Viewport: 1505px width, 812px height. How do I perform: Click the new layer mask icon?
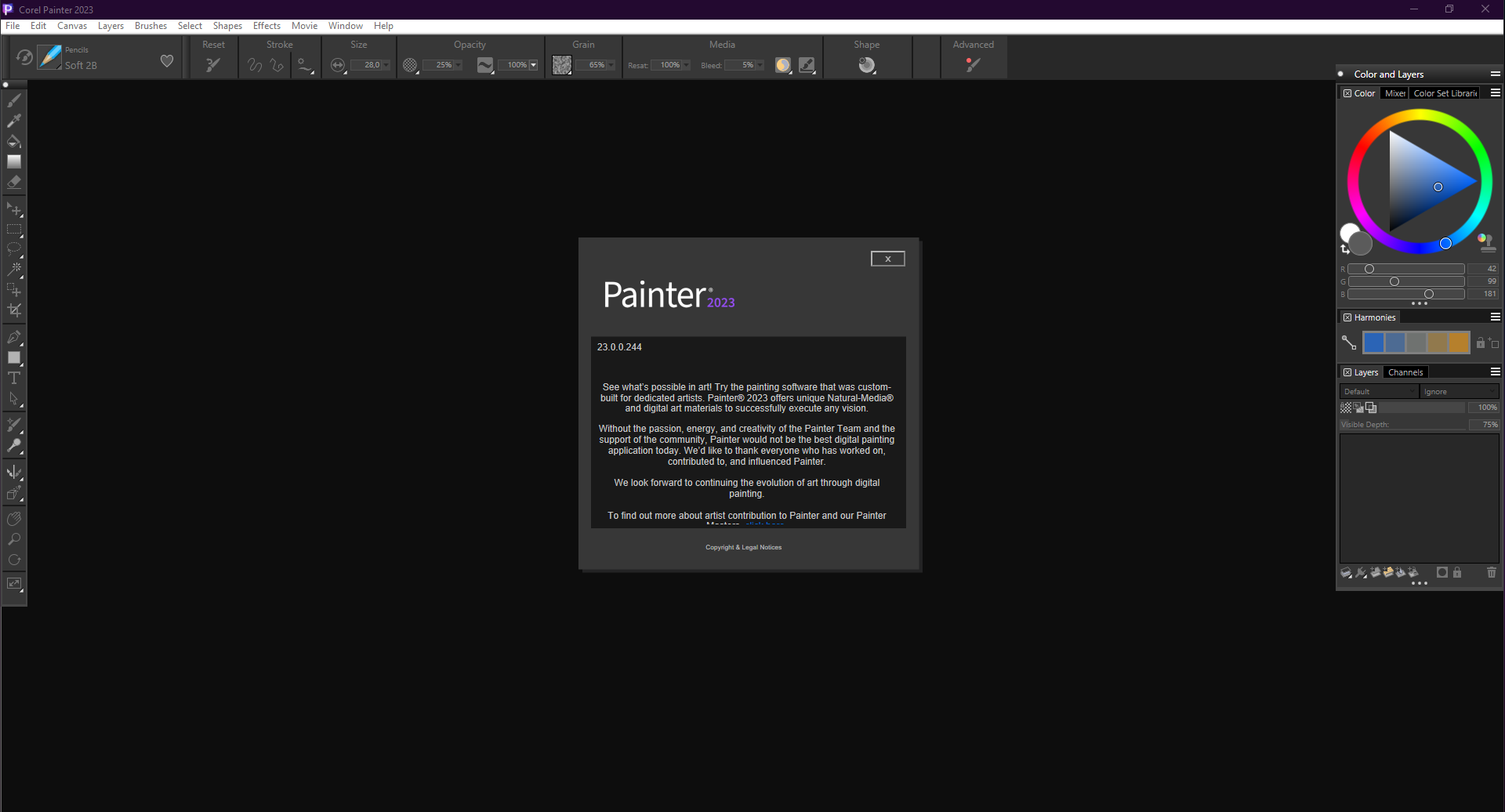point(1442,573)
